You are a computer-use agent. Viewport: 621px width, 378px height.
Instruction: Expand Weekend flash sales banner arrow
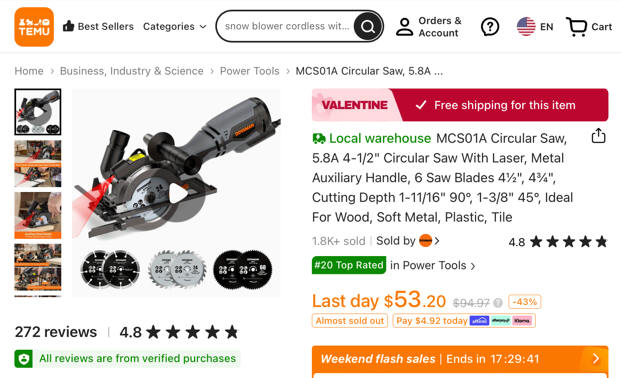point(596,359)
